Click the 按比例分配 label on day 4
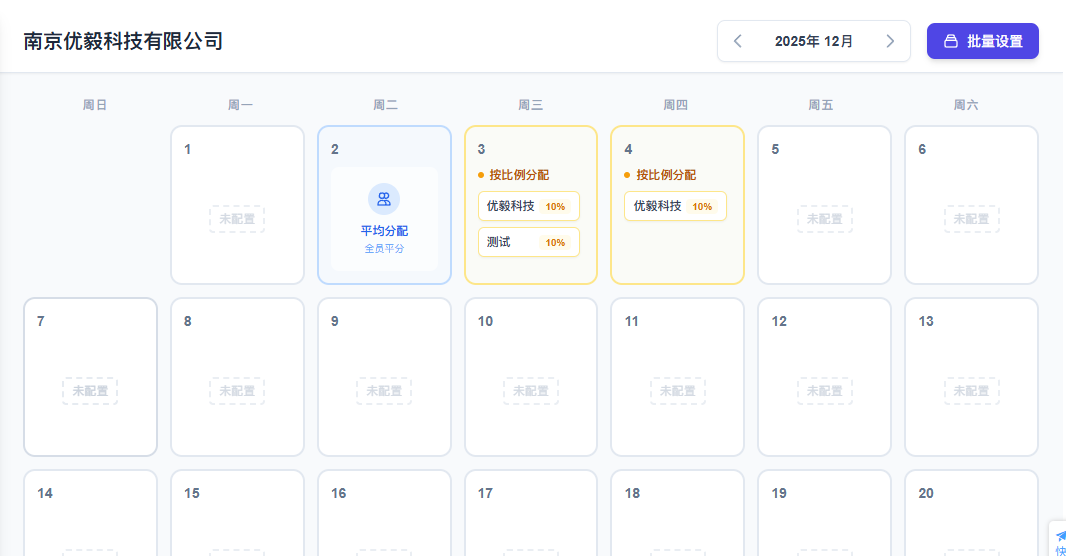The height and width of the screenshot is (556, 1066). coord(666,175)
